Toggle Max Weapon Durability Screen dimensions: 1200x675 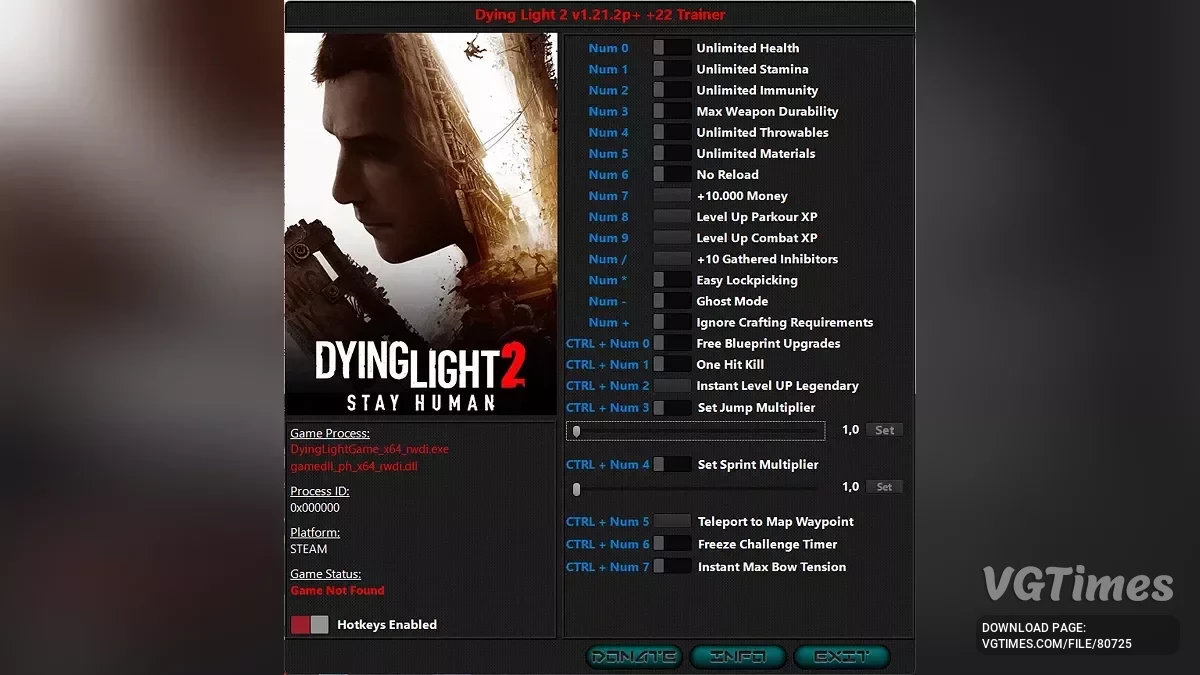670,111
